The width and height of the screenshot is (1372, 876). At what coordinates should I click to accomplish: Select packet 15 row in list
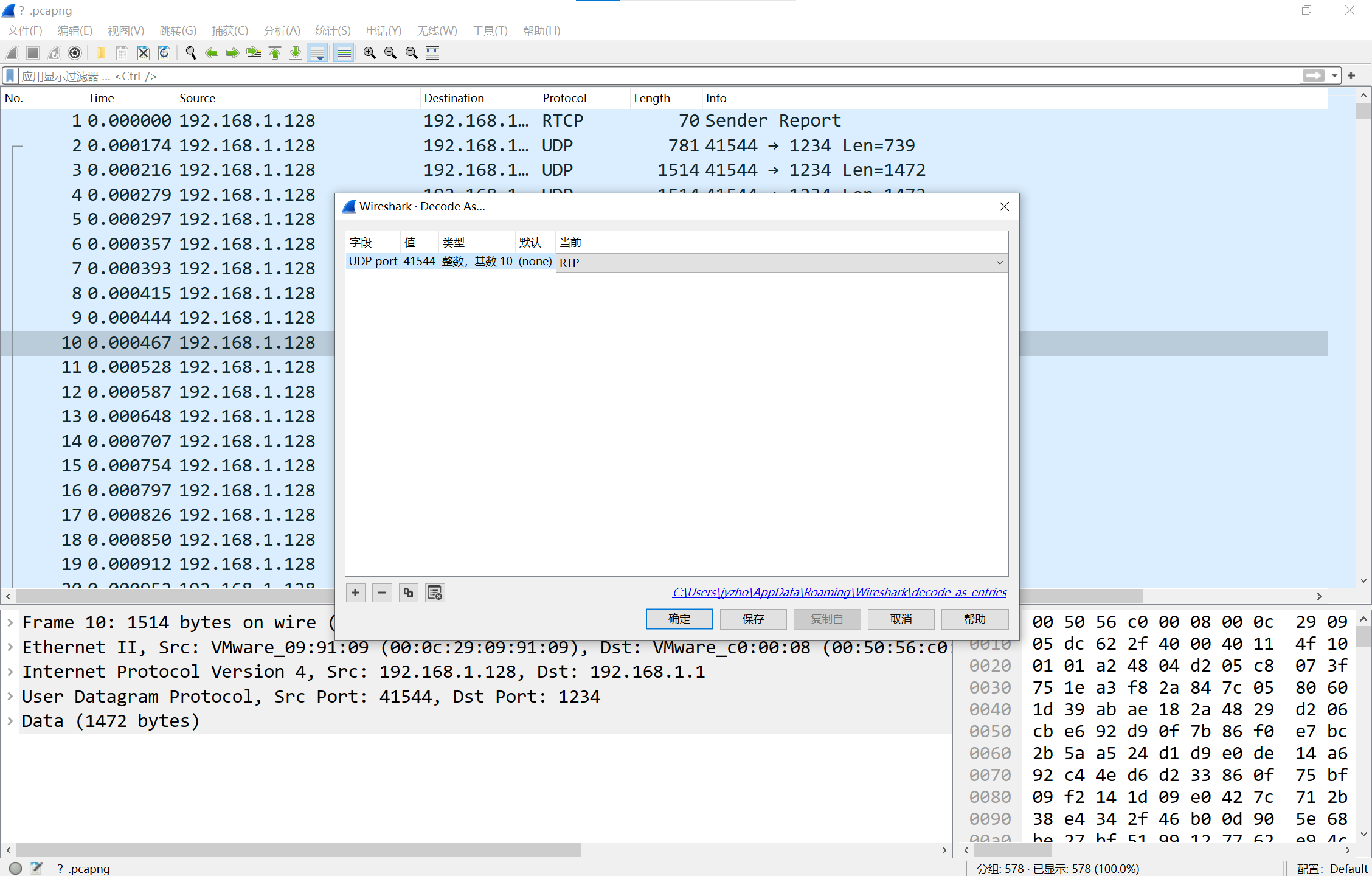(168, 466)
